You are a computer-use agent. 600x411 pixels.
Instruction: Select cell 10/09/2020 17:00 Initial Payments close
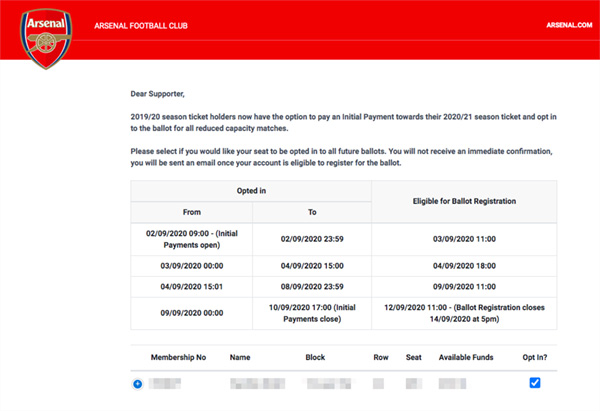click(x=312, y=313)
